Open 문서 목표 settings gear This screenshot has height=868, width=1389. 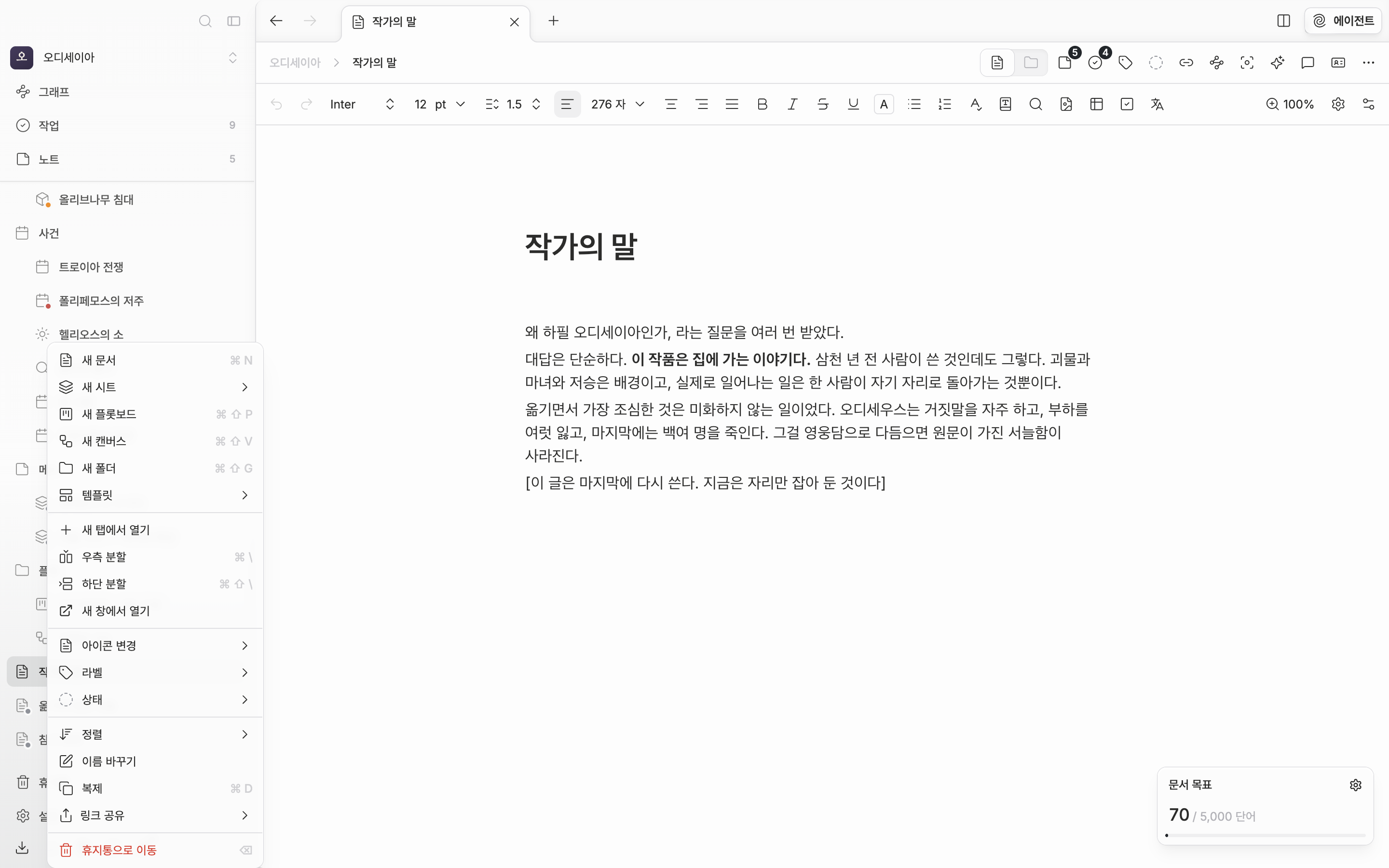[1355, 785]
